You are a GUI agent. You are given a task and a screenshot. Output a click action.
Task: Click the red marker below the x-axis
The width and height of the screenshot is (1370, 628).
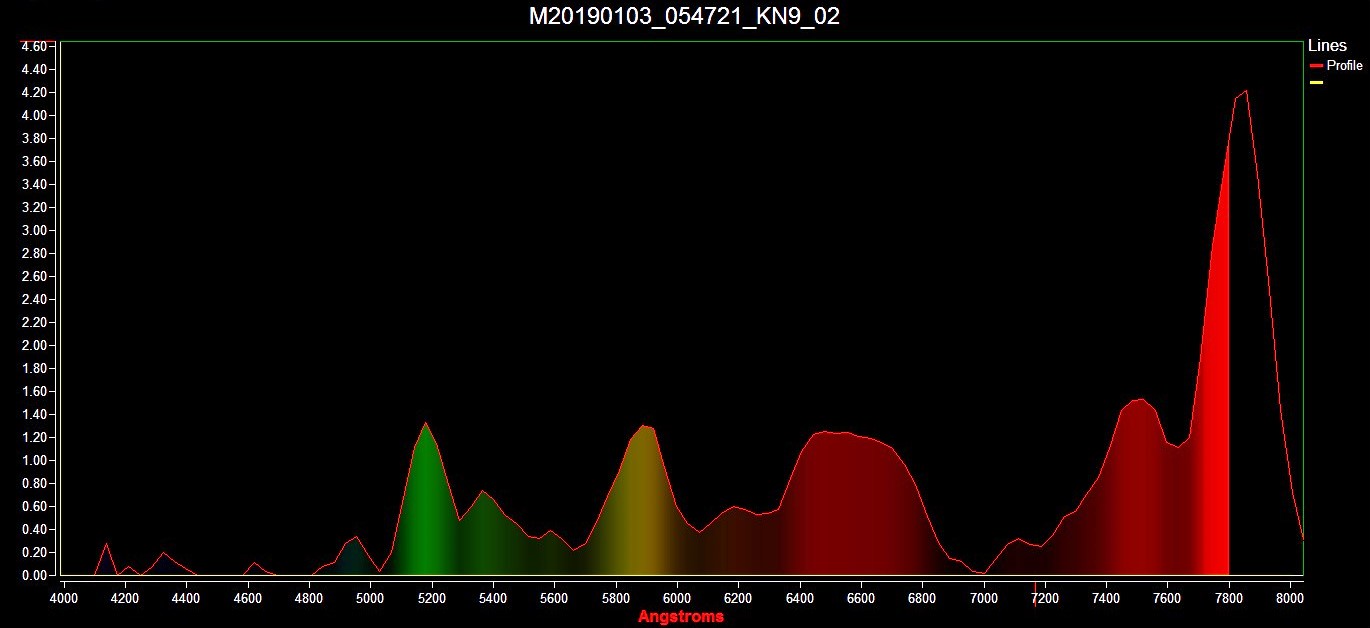(1035, 593)
